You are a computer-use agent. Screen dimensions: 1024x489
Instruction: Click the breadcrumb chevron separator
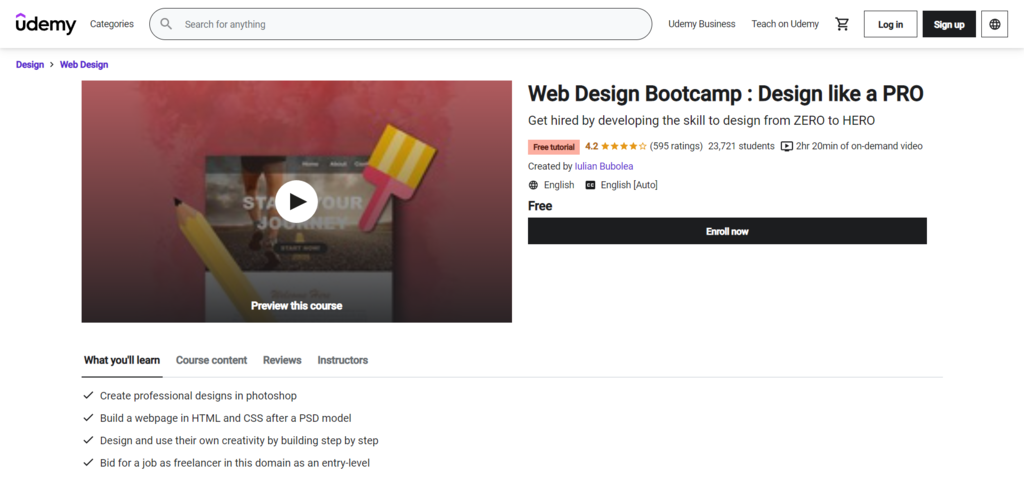[52, 65]
